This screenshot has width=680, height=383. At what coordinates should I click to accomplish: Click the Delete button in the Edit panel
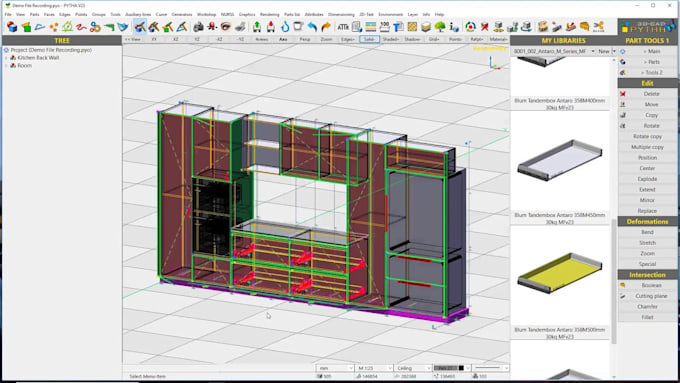coord(647,94)
